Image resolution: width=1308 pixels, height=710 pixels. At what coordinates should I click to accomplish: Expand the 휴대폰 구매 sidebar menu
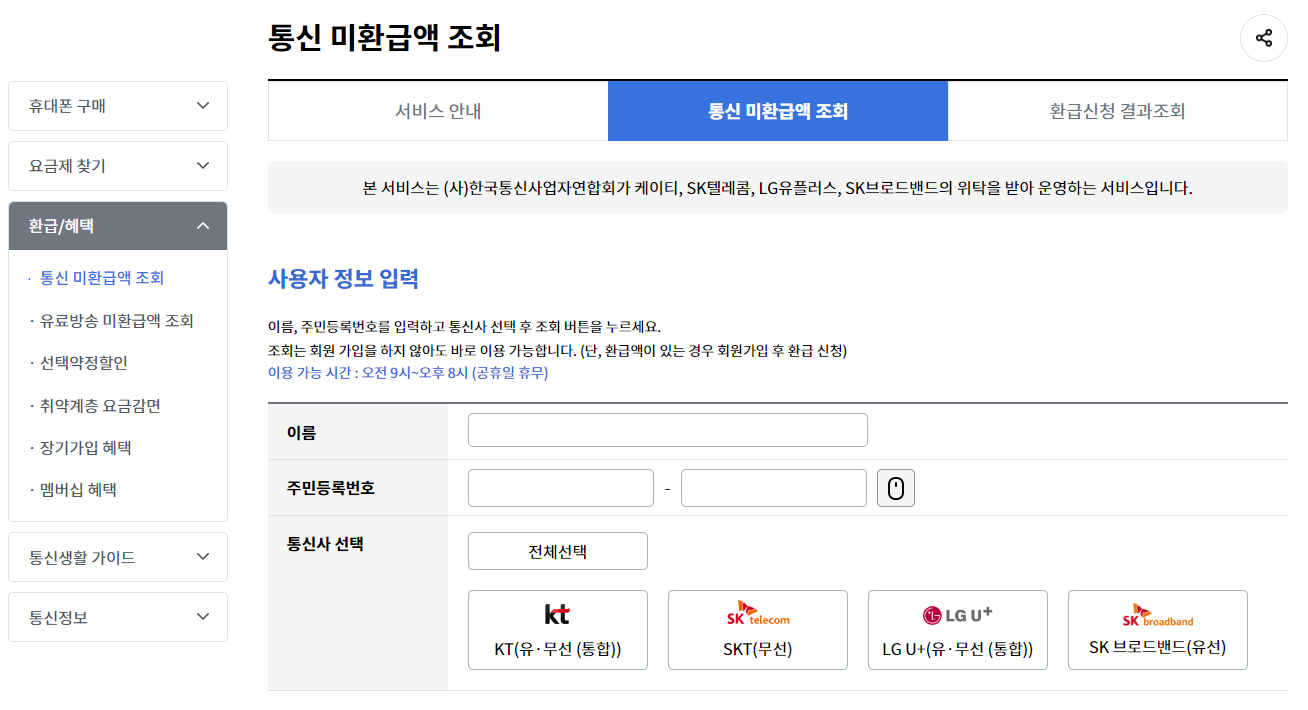pyautogui.click(x=117, y=105)
